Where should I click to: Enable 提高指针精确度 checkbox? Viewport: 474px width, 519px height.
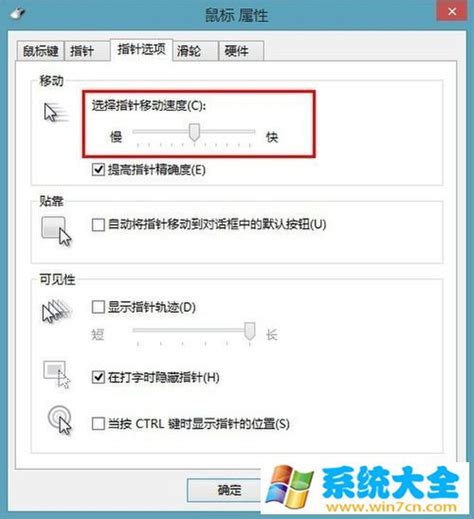pyautogui.click(x=98, y=170)
